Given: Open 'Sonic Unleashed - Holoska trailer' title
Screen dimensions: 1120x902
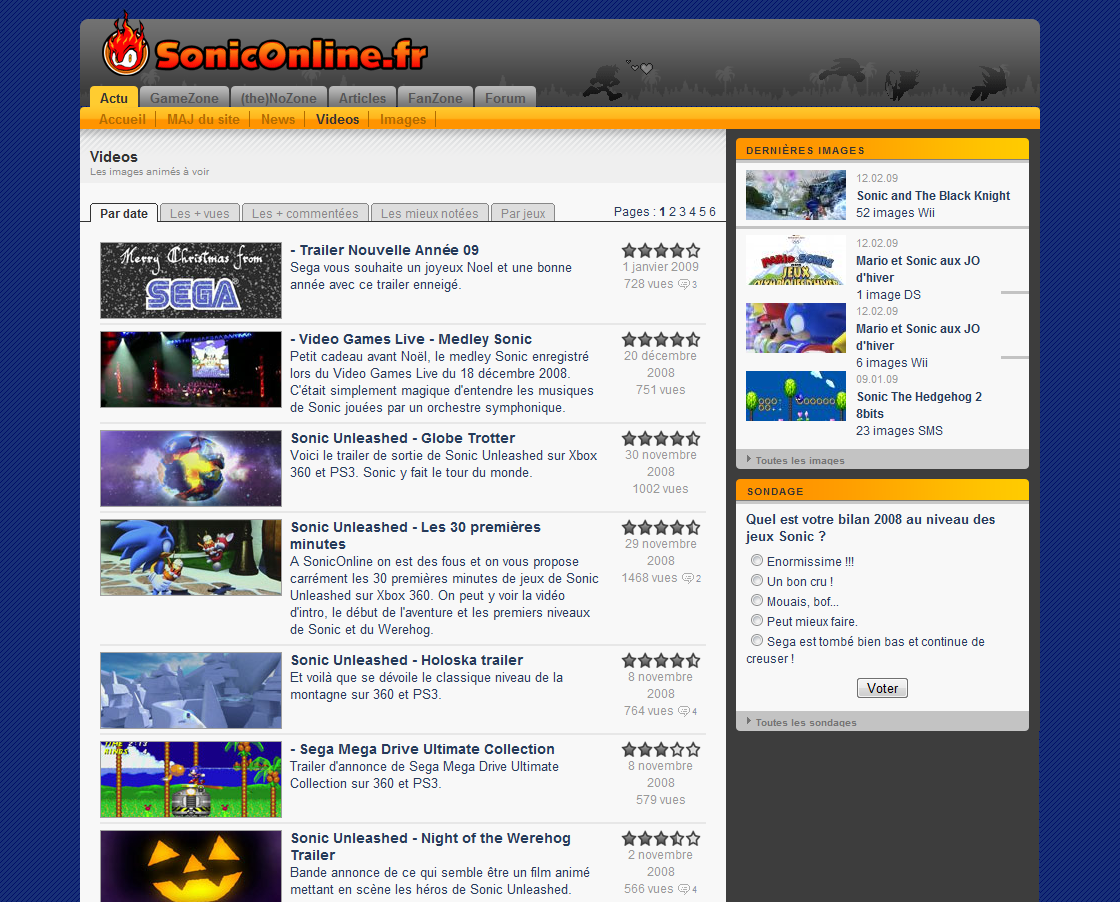Looking at the screenshot, I should [x=406, y=660].
